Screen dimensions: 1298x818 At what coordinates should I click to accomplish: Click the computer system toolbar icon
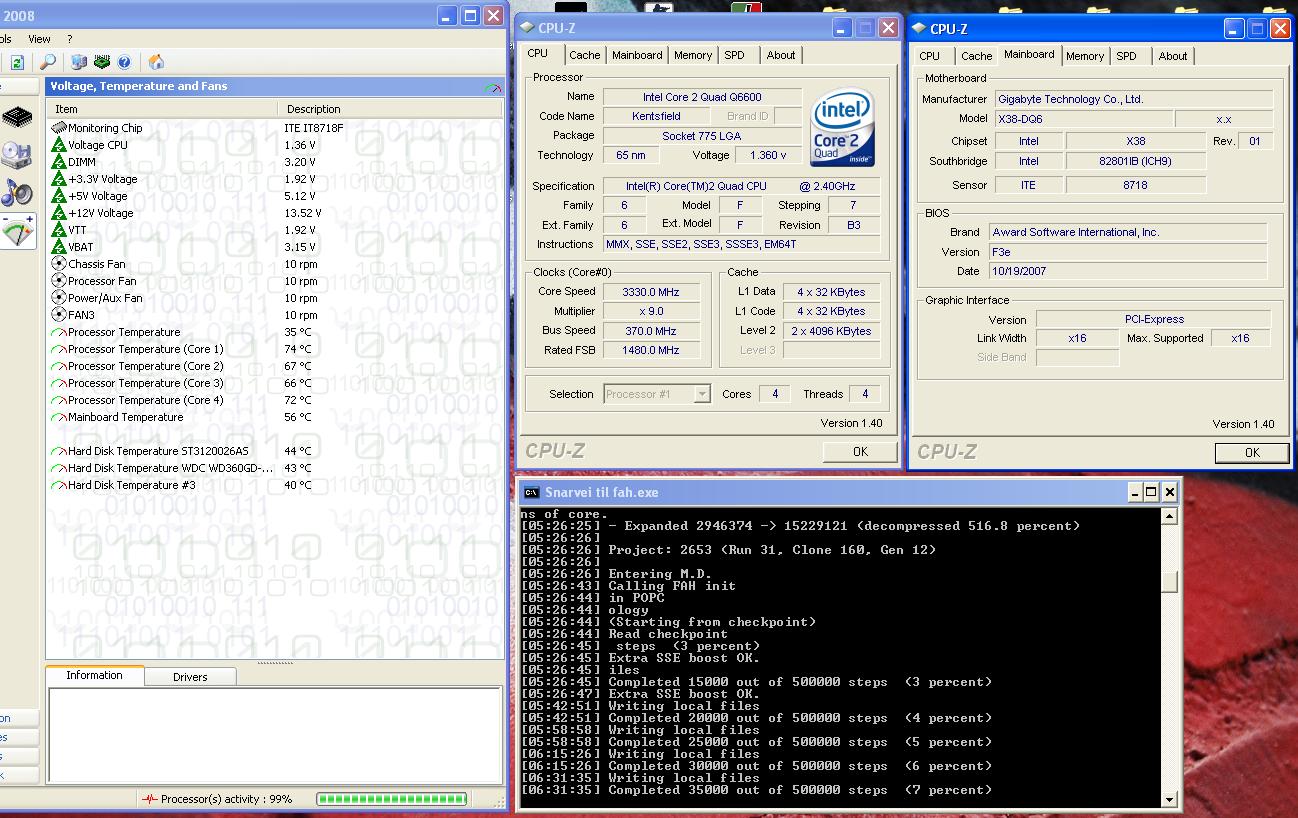click(79, 62)
